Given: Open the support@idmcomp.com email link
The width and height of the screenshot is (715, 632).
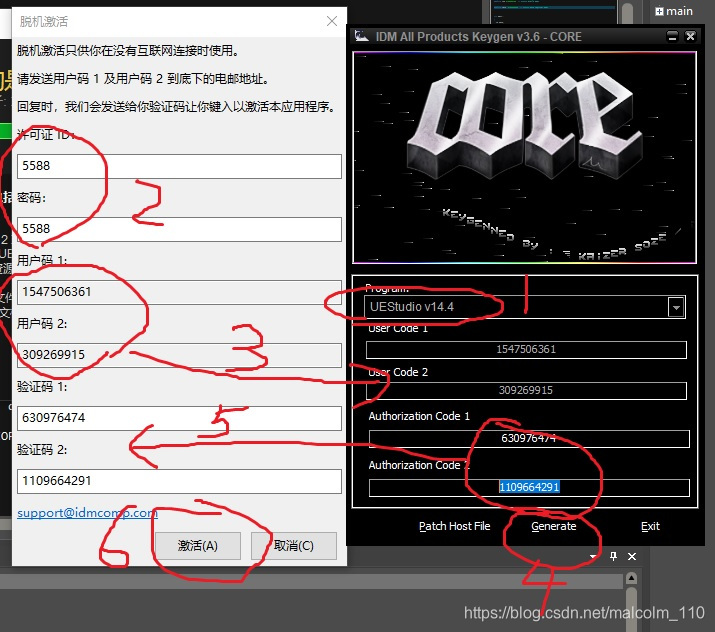Looking at the screenshot, I should pos(88,513).
